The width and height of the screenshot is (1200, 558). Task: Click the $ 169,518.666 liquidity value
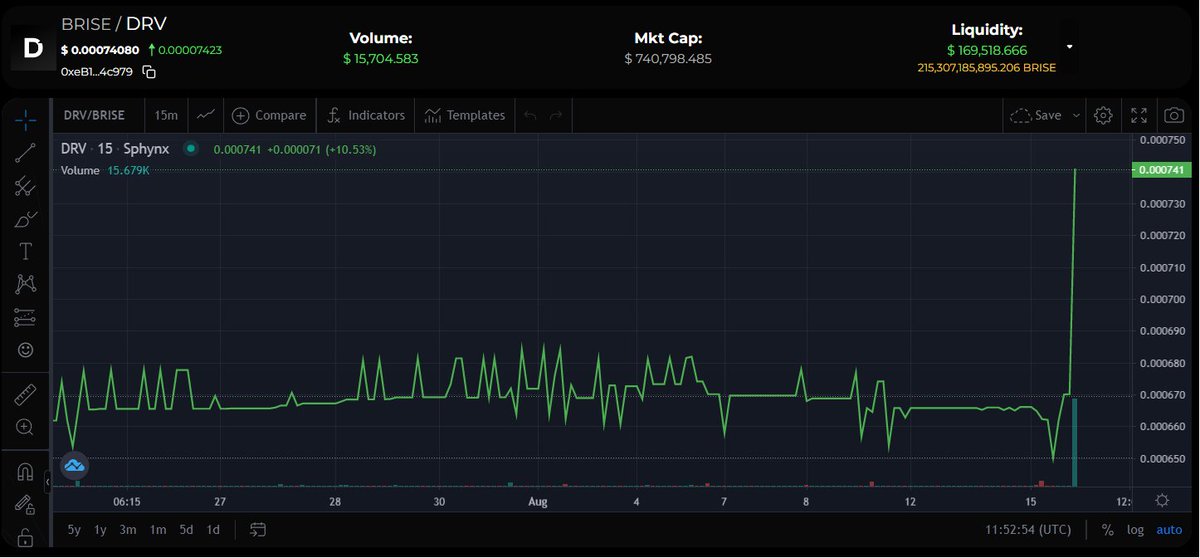pyautogui.click(x=987, y=50)
